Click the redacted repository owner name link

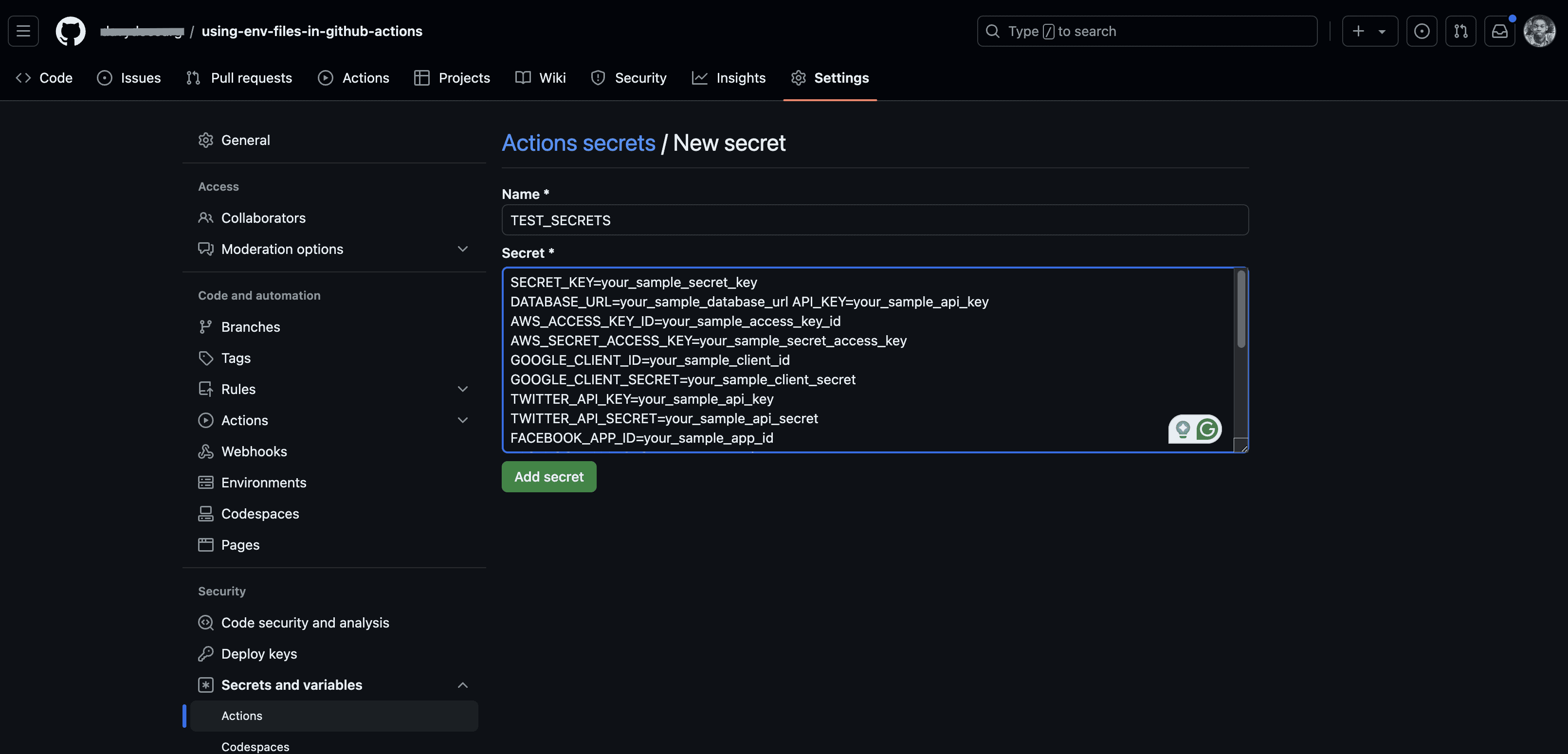point(142,31)
